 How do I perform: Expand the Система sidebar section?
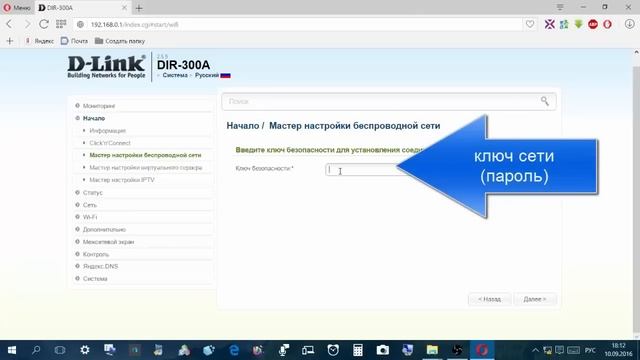[x=95, y=278]
